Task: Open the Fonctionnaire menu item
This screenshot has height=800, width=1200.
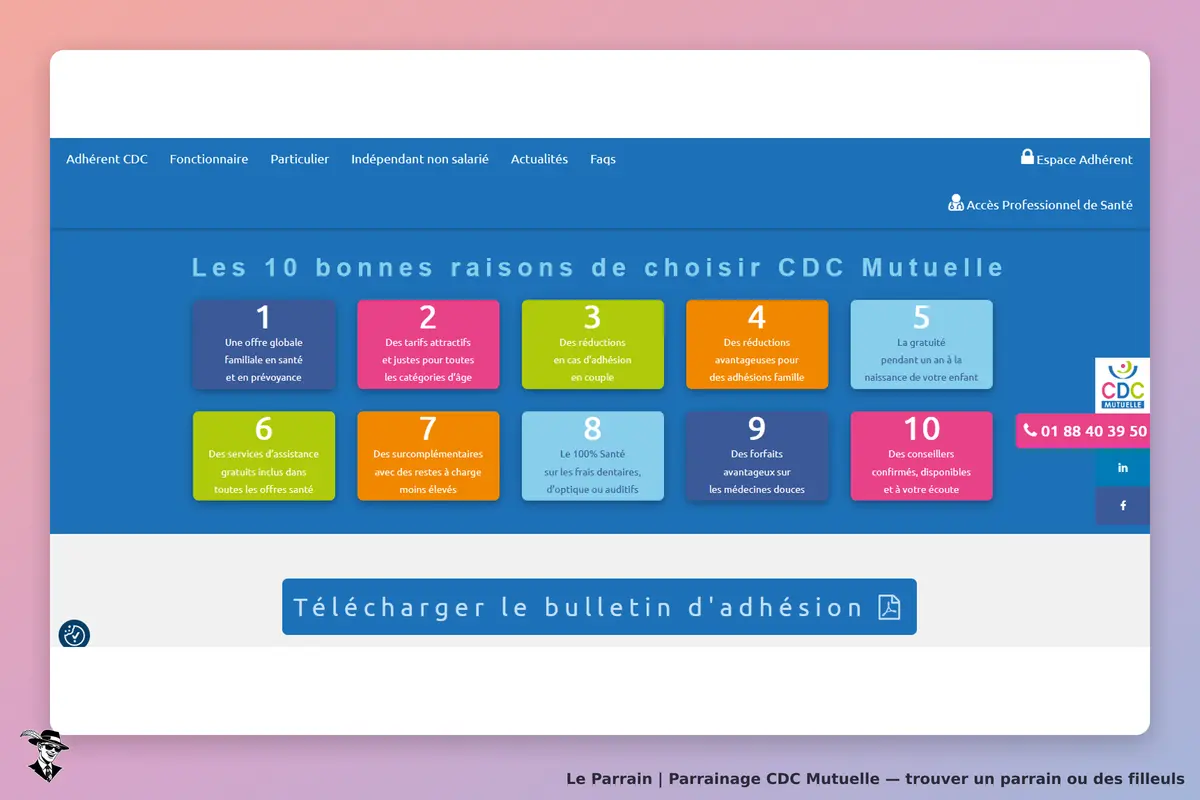Action: (x=209, y=159)
